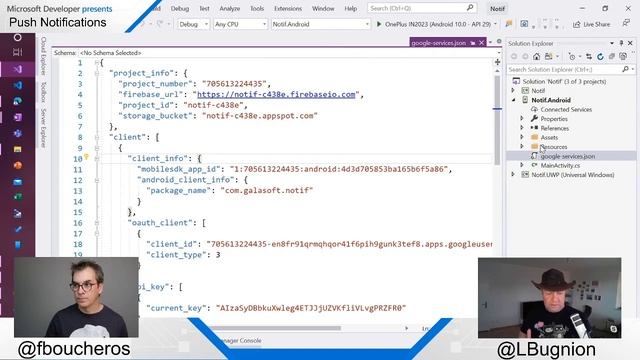The width and height of the screenshot is (640, 360).
Task: Open the Debug menu
Action: (180, 8)
